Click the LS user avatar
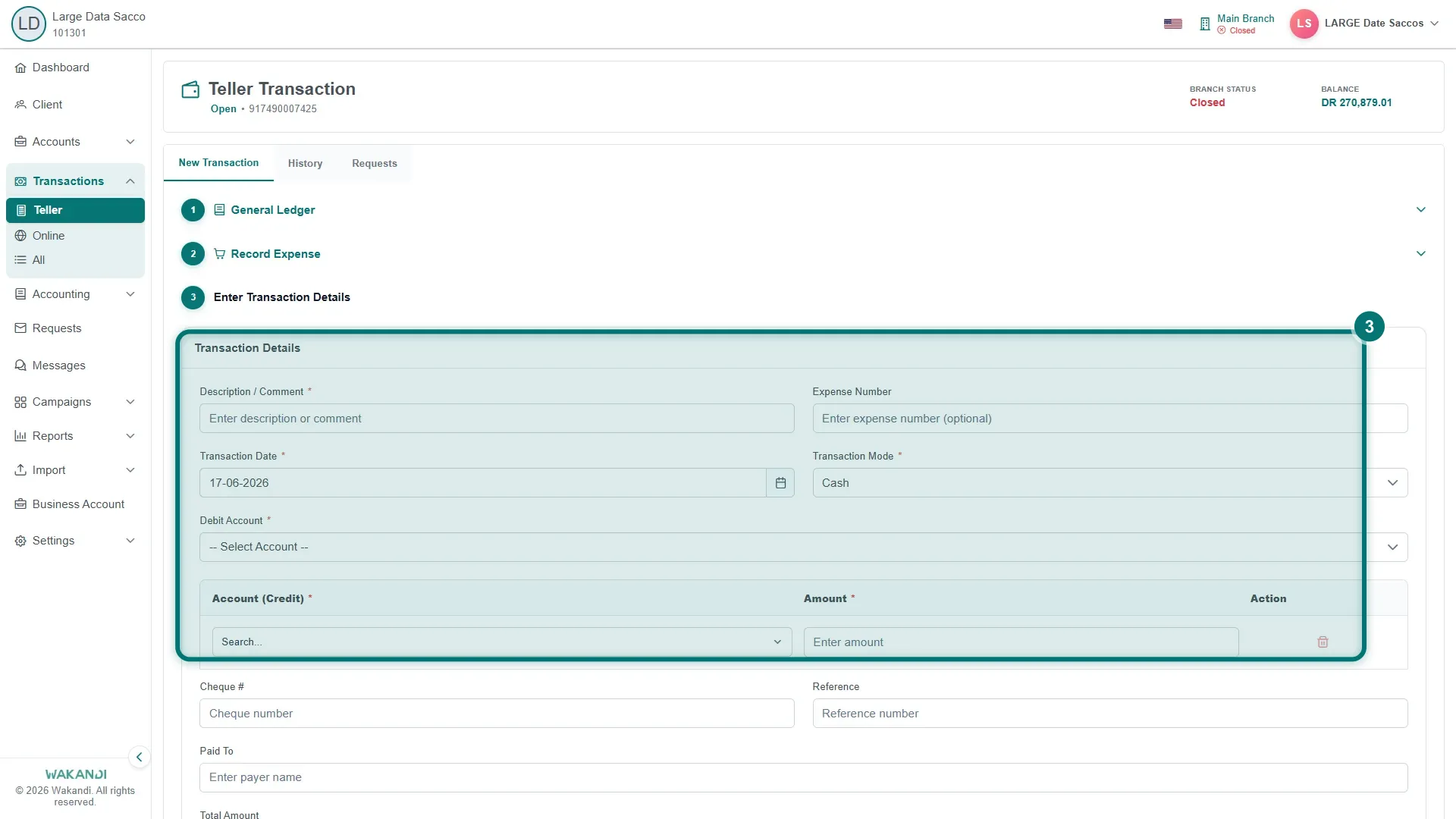 coord(1304,24)
